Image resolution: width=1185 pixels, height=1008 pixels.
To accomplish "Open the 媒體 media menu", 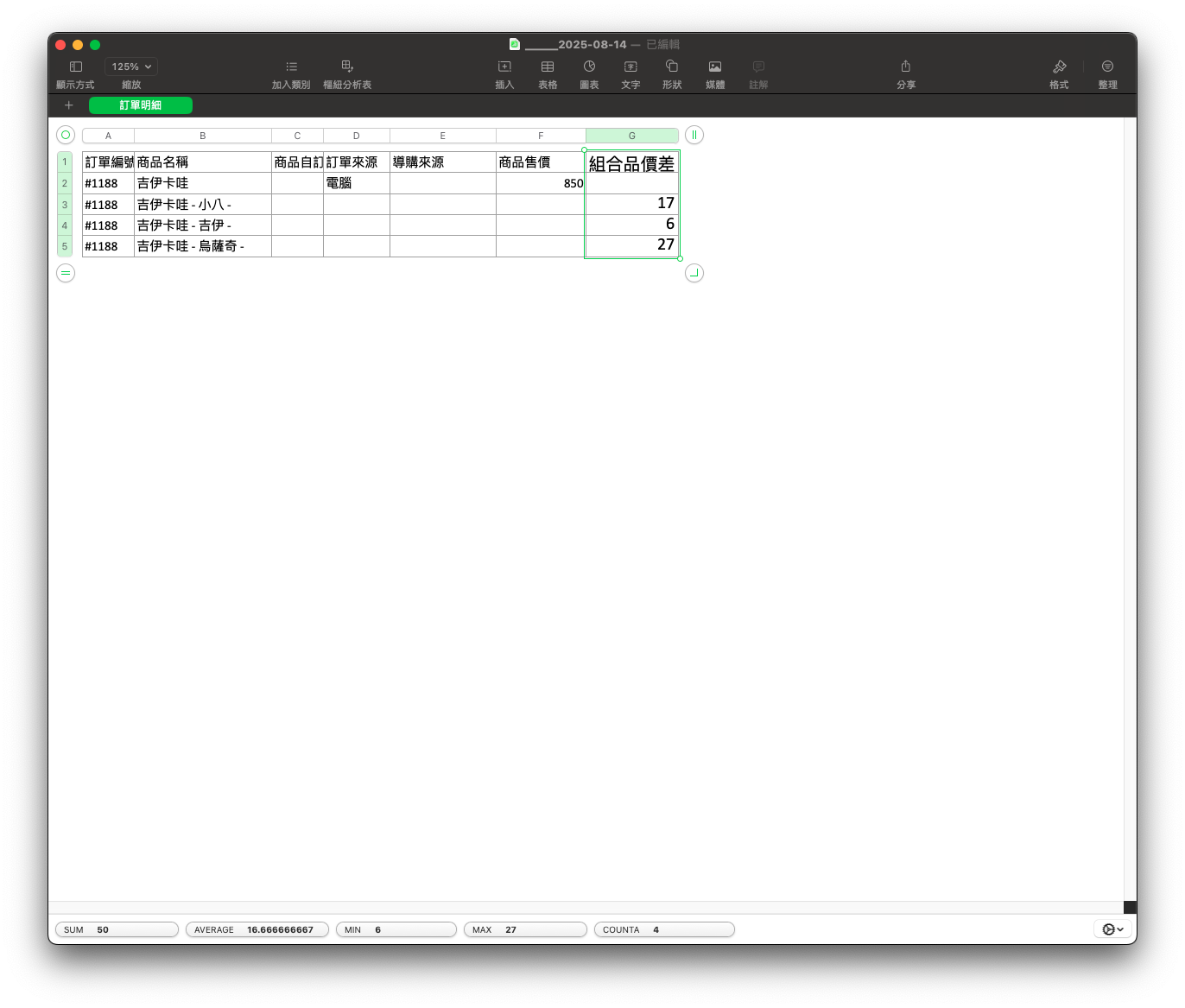I will tap(715, 67).
